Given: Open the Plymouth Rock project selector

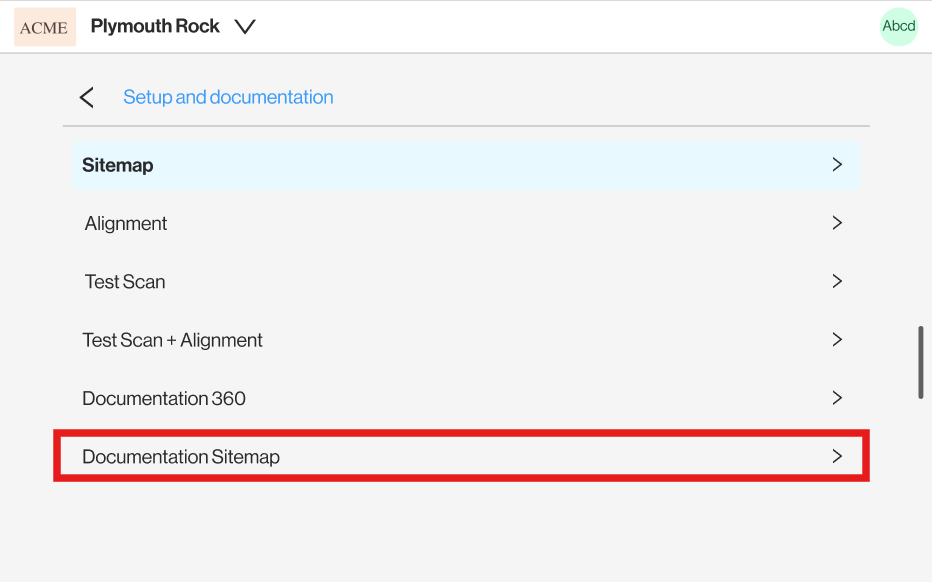Looking at the screenshot, I should pyautogui.click(x=173, y=27).
